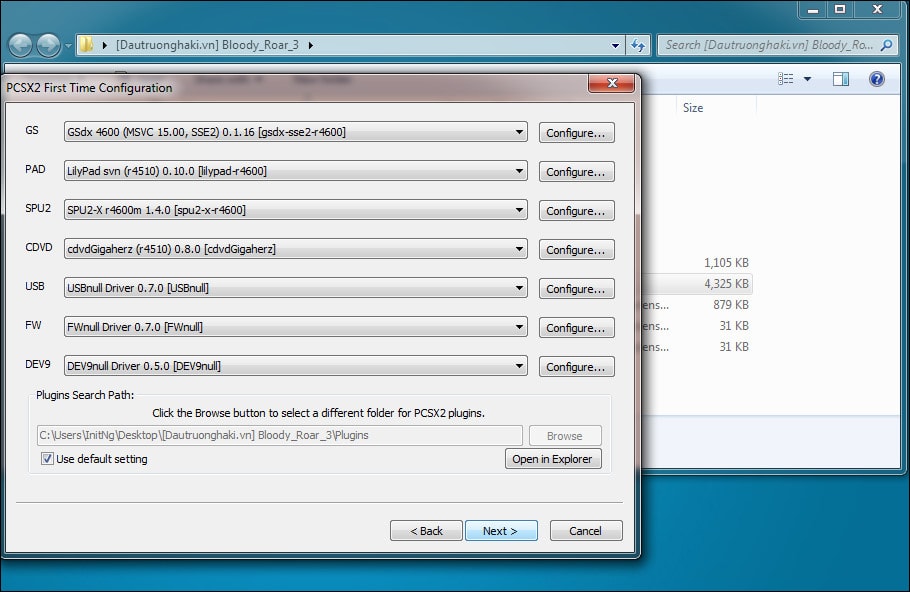Minimize the Explorer window
910x592 pixels.
click(812, 10)
